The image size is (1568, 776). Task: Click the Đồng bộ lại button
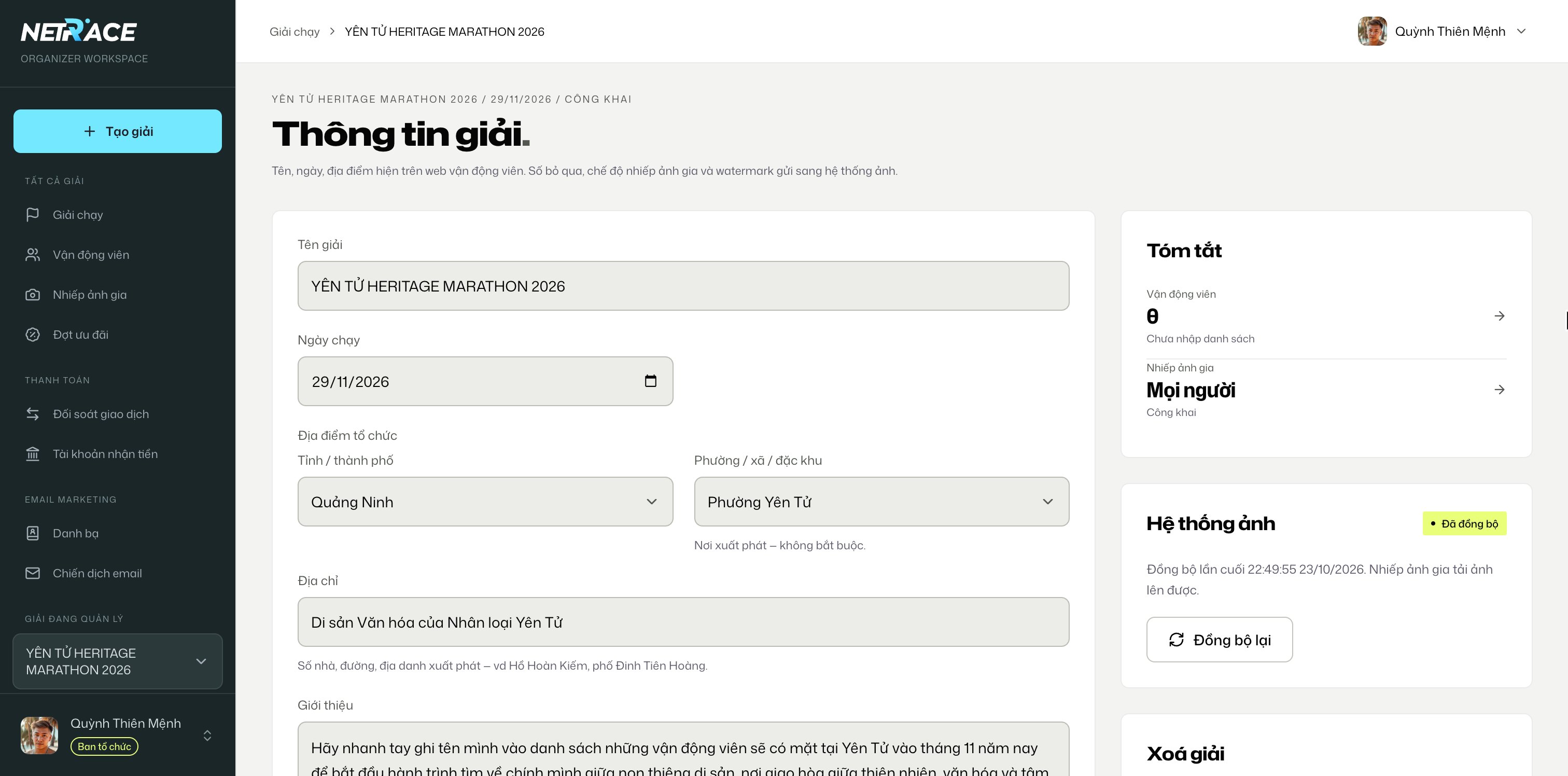coord(1219,640)
